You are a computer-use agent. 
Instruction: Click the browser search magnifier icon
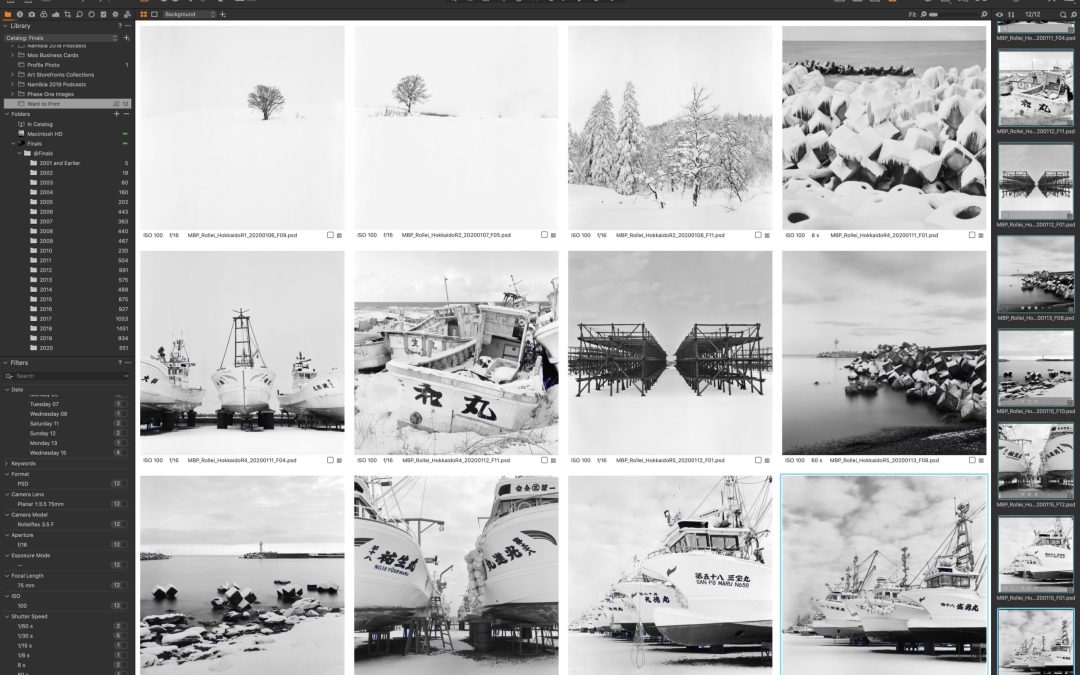[1063, 14]
